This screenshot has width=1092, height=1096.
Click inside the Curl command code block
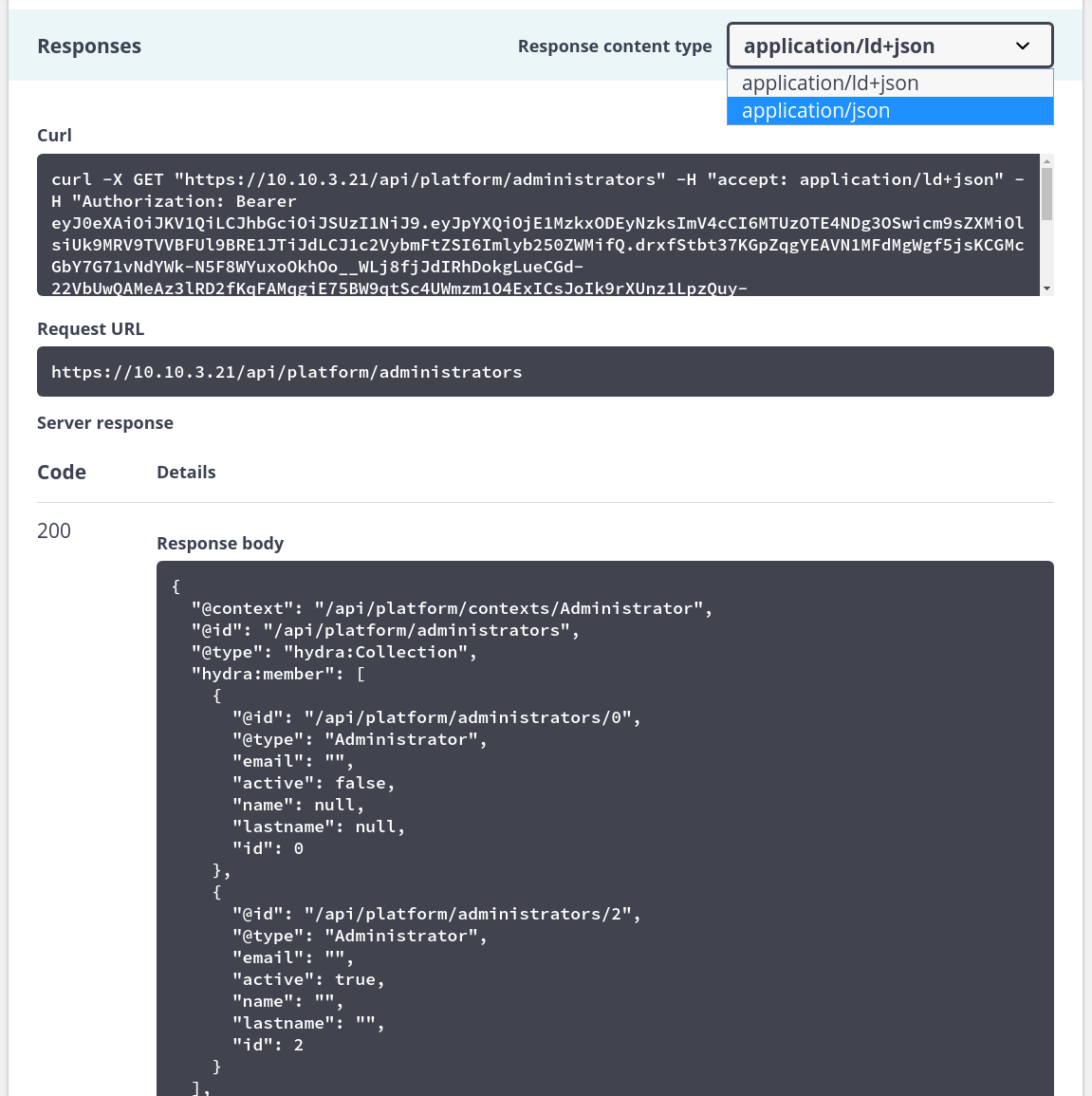pos(538,225)
